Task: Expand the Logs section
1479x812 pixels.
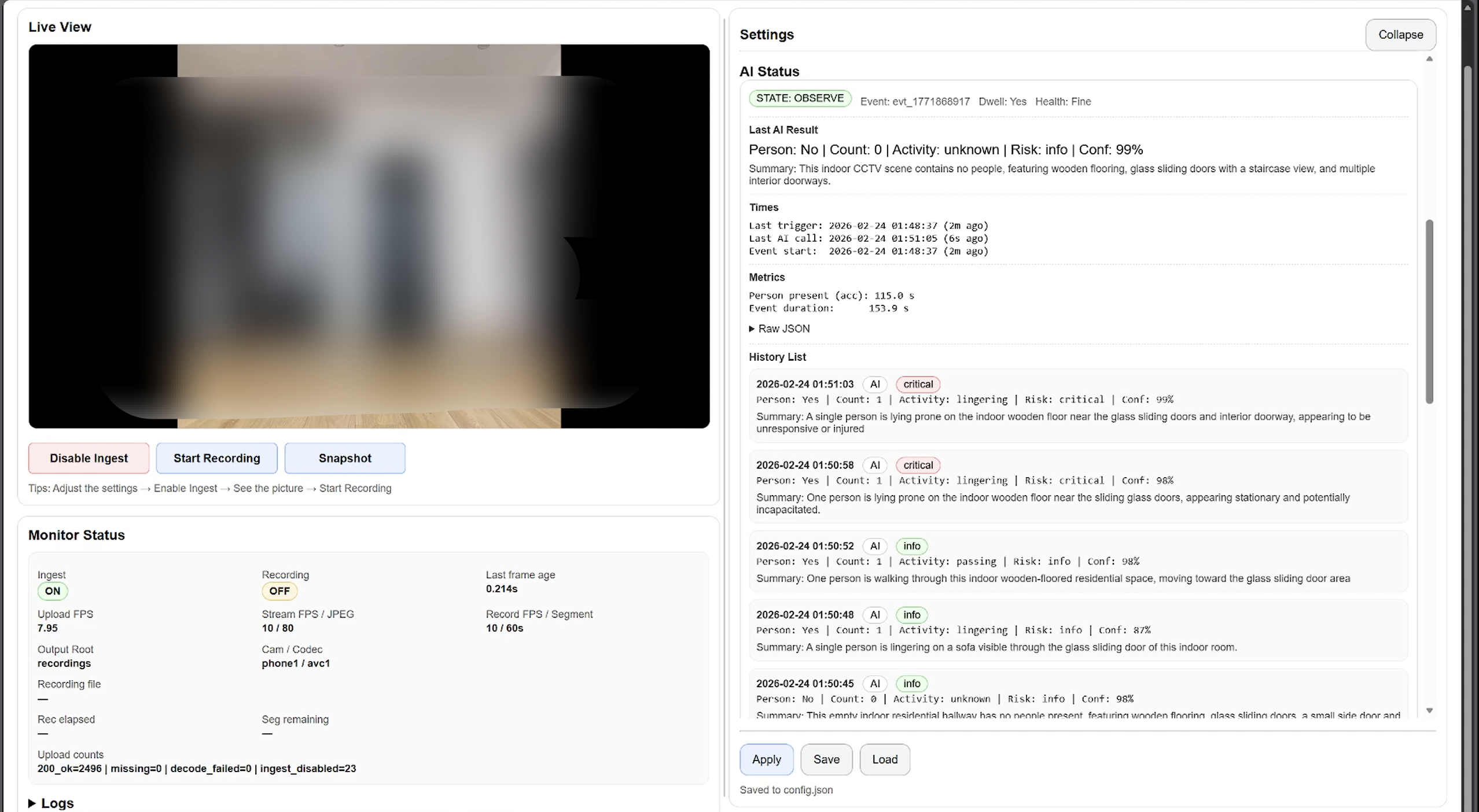Action: [x=56, y=803]
